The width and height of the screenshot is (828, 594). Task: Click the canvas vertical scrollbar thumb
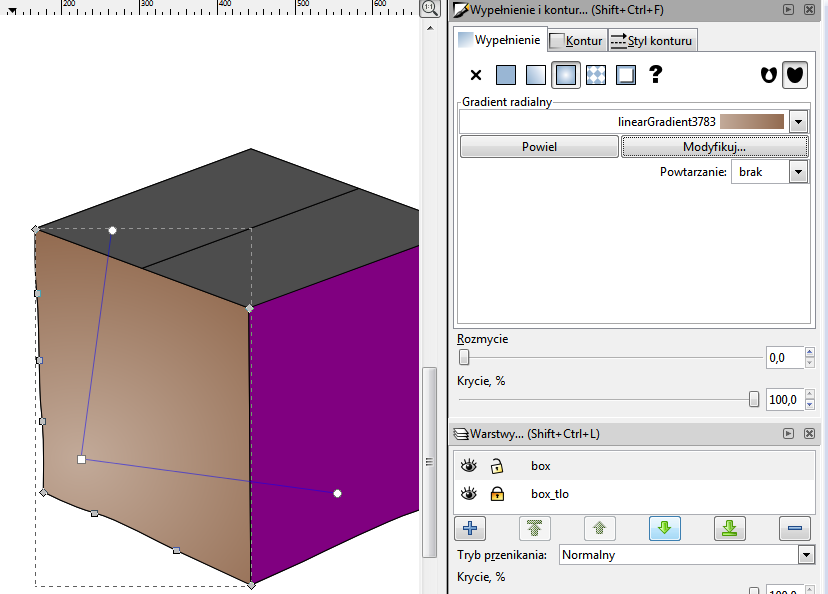click(x=430, y=462)
